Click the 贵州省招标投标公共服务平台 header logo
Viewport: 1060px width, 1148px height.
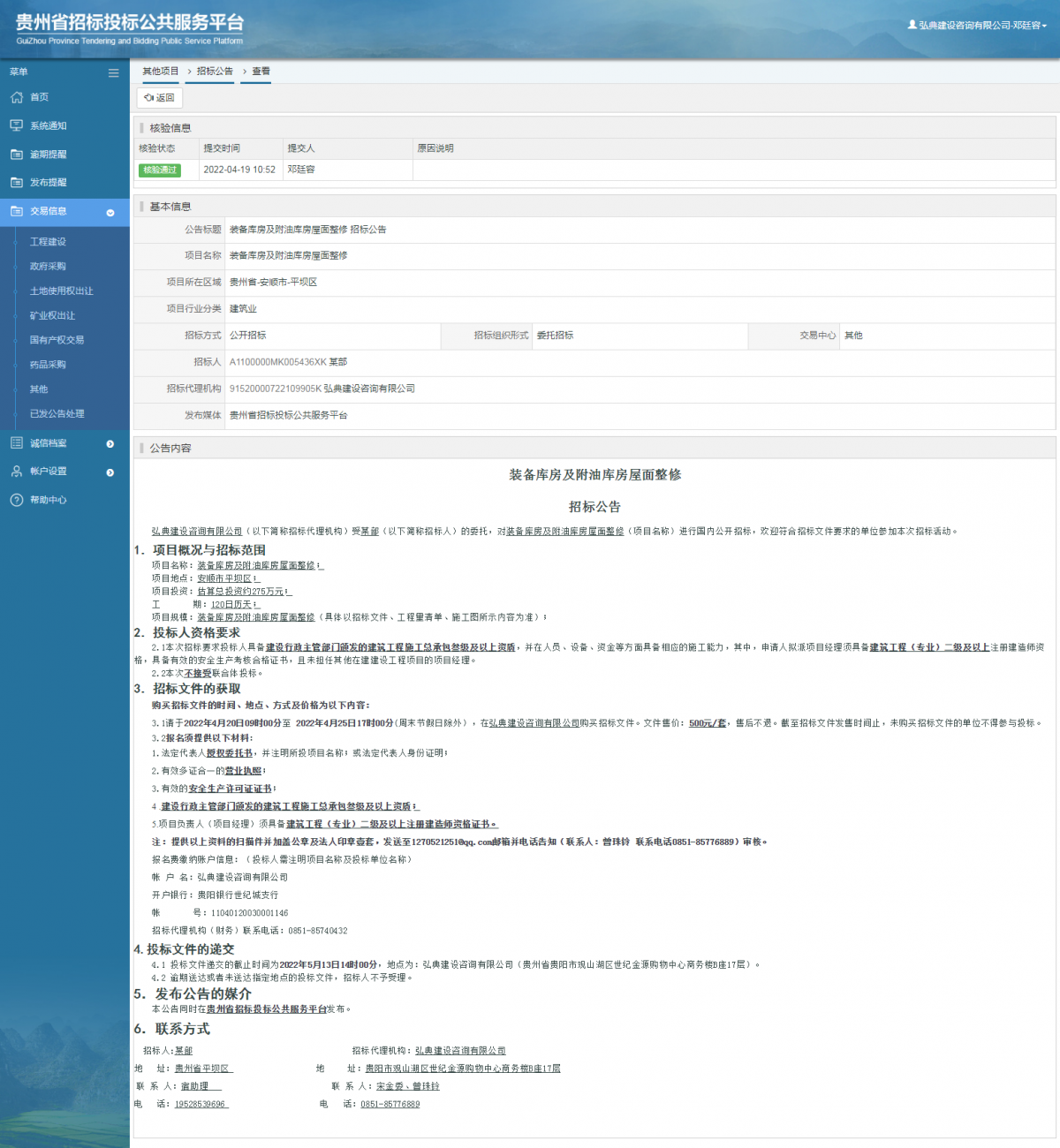click(129, 28)
